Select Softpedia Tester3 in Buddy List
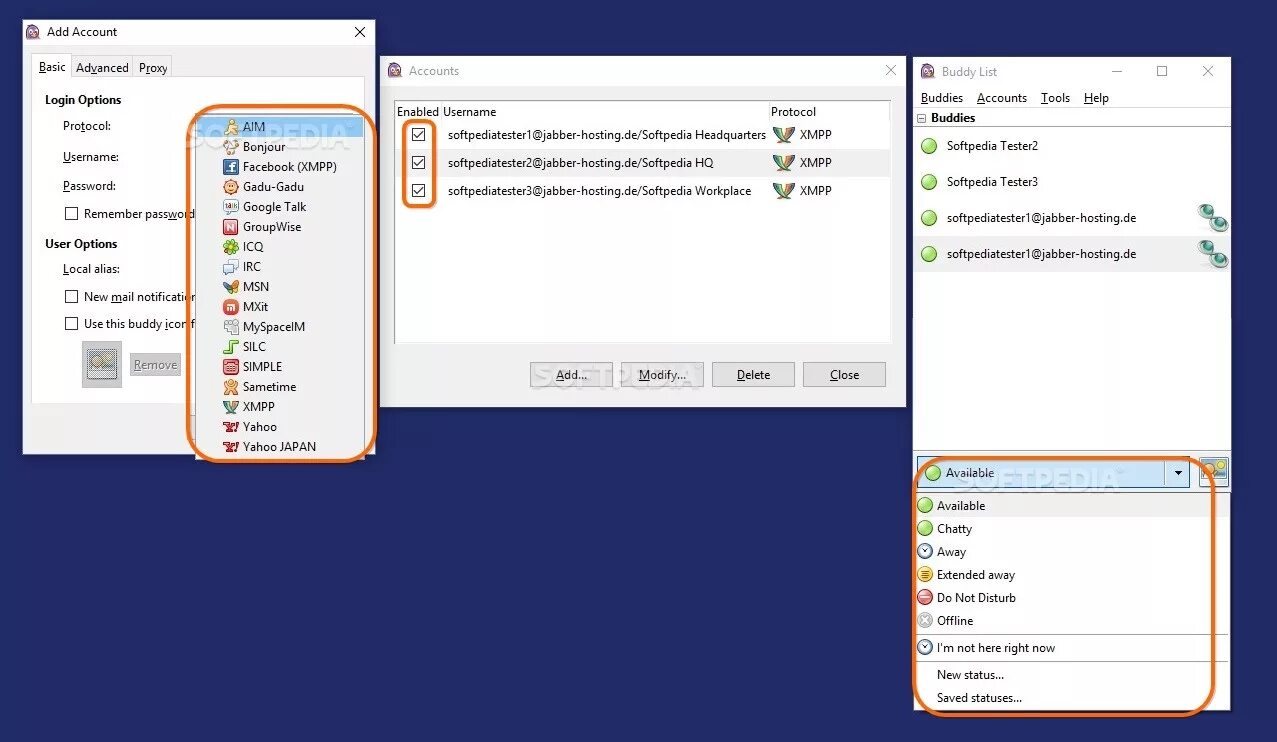This screenshot has width=1277, height=742. (x=1071, y=182)
